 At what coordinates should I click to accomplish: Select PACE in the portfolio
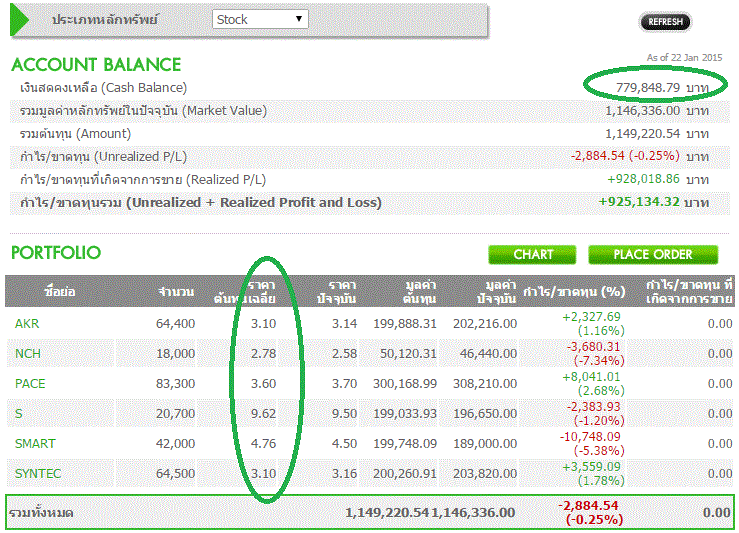(x=30, y=383)
